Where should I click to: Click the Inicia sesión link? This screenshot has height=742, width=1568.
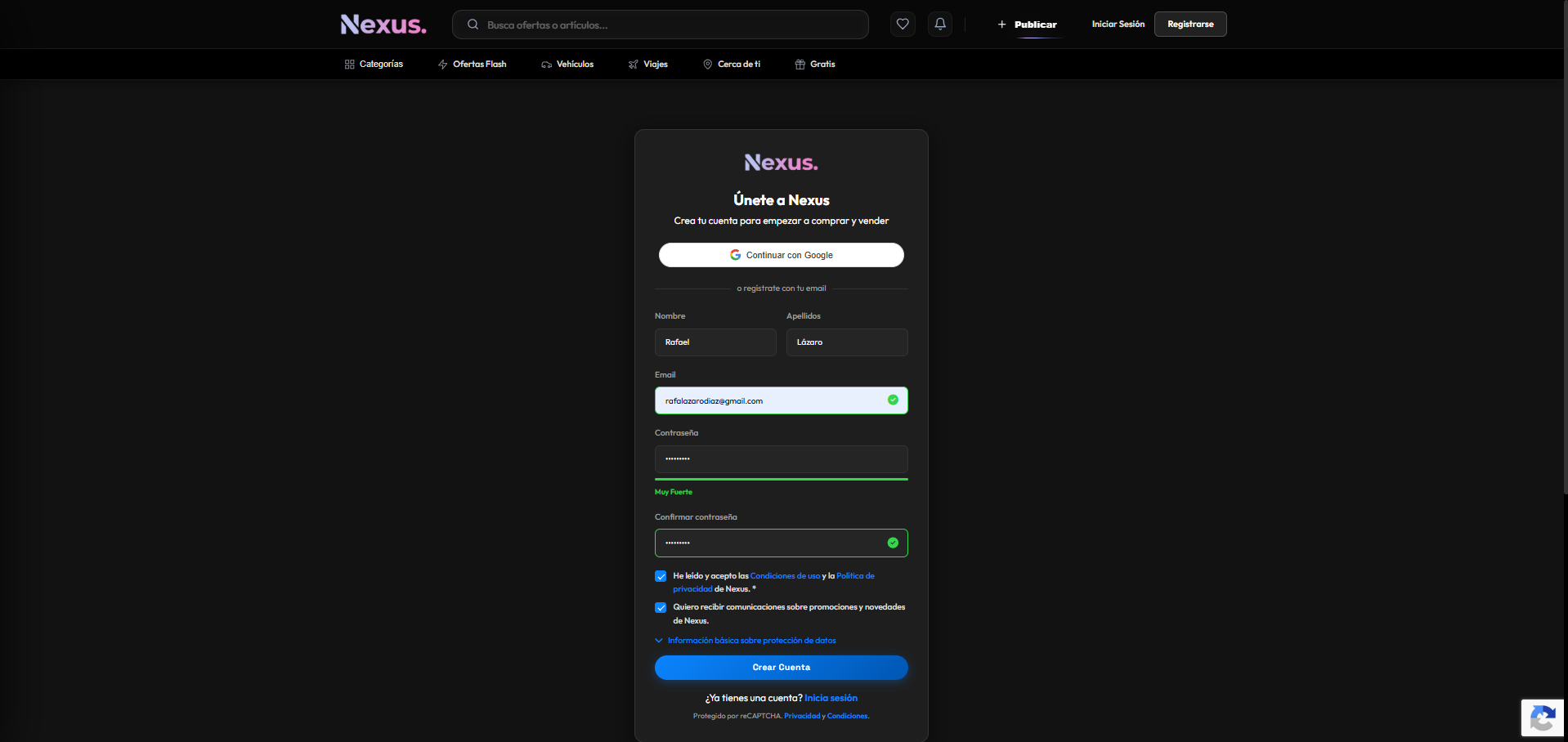click(x=831, y=698)
